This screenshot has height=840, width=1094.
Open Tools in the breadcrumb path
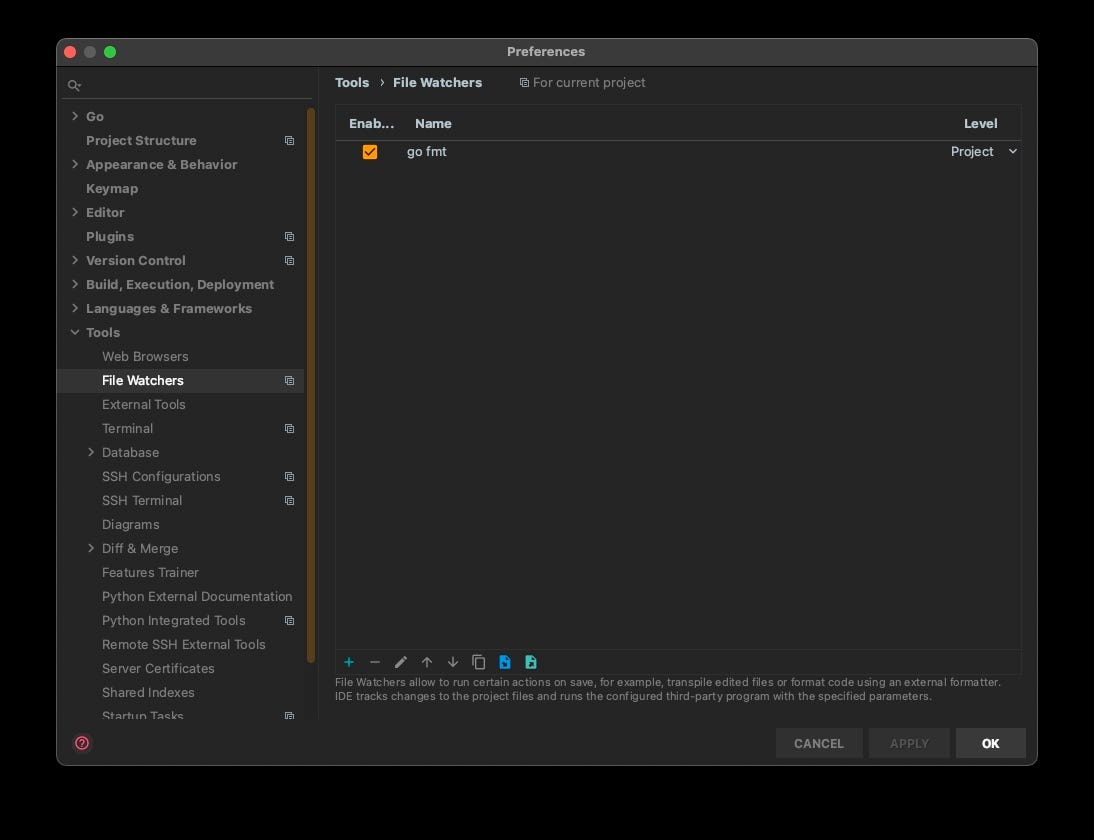click(x=352, y=82)
